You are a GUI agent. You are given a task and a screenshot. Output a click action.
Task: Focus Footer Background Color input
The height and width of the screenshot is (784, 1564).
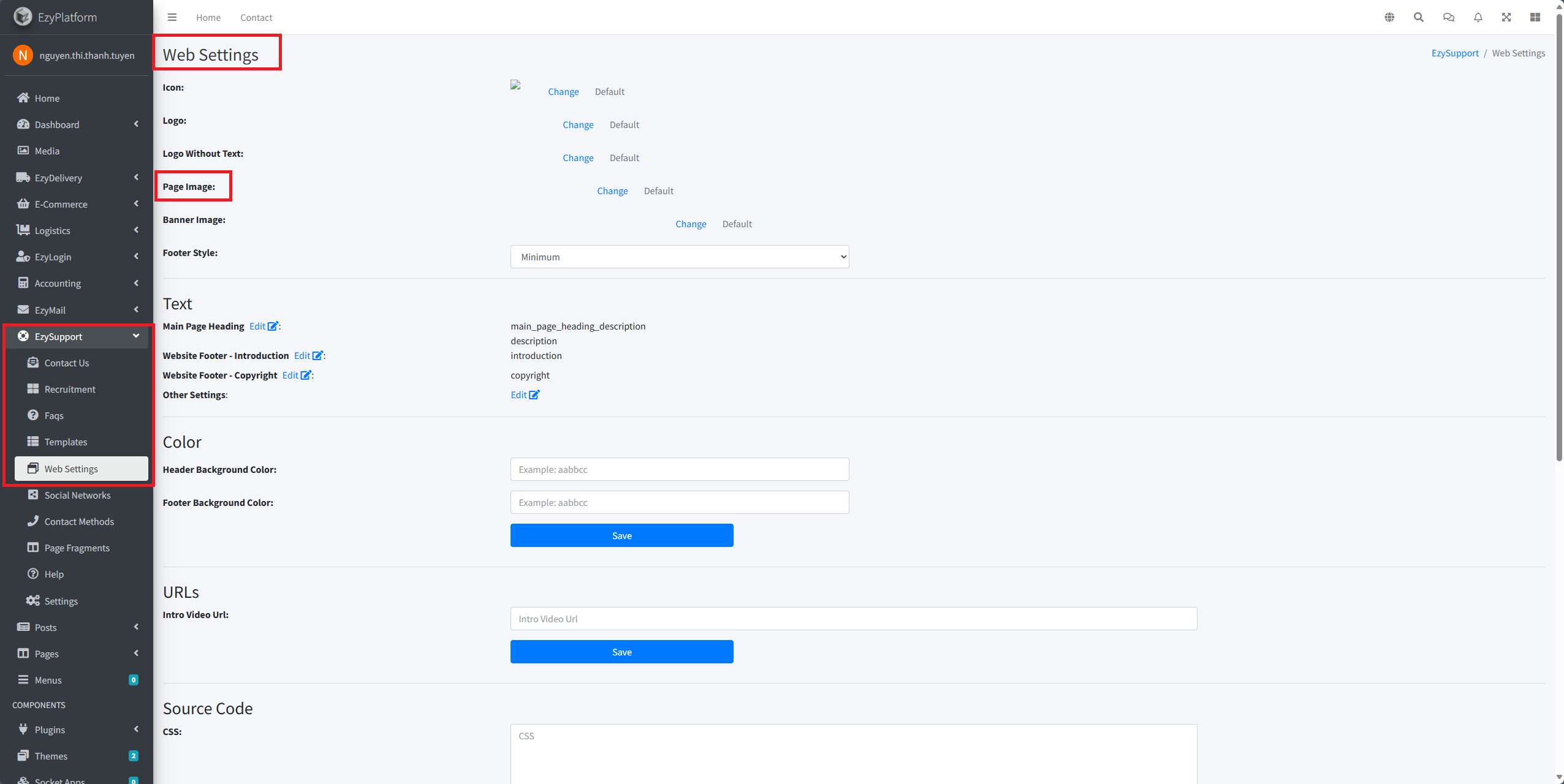click(x=680, y=502)
